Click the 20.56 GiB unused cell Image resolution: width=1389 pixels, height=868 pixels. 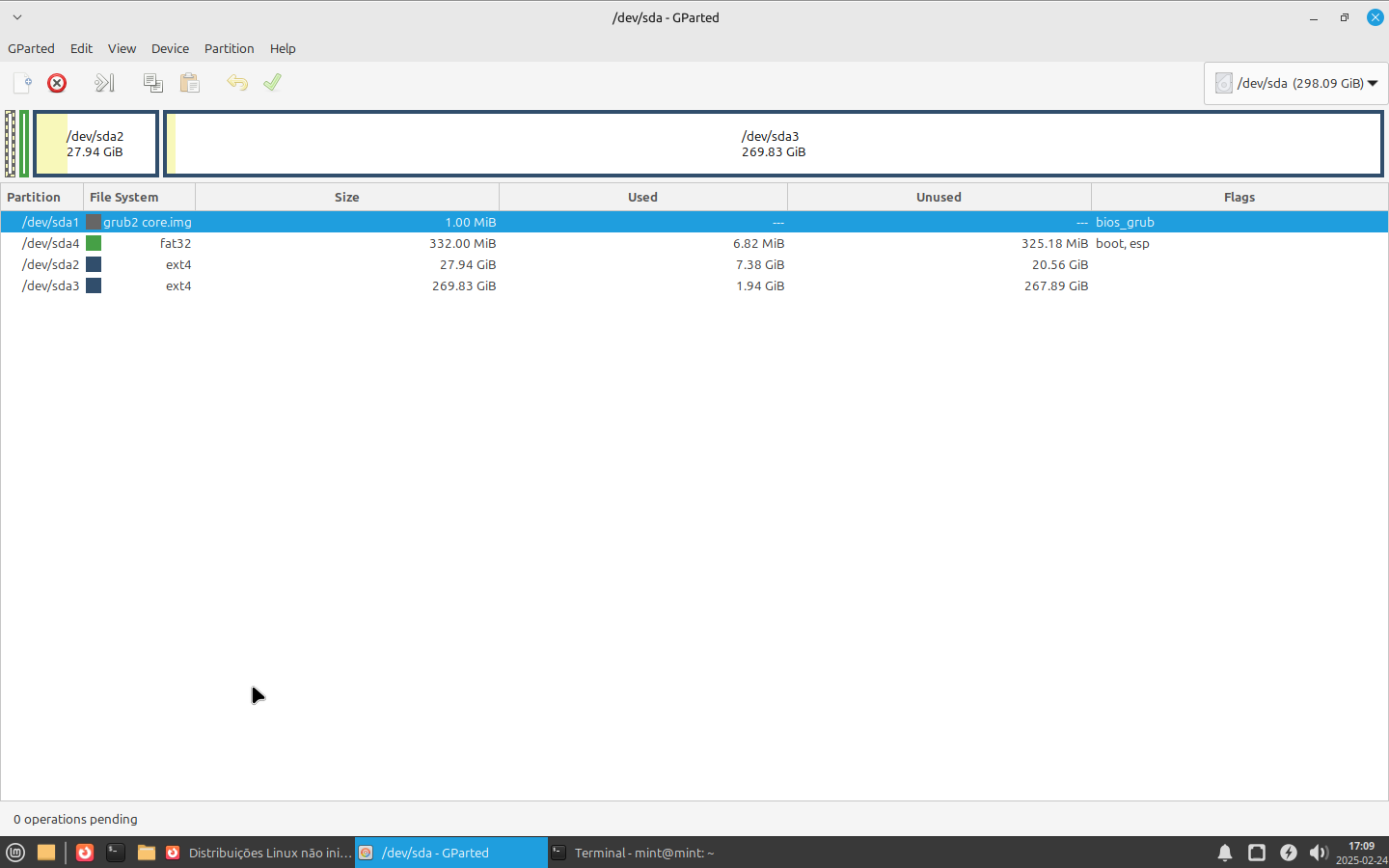pos(1060,264)
